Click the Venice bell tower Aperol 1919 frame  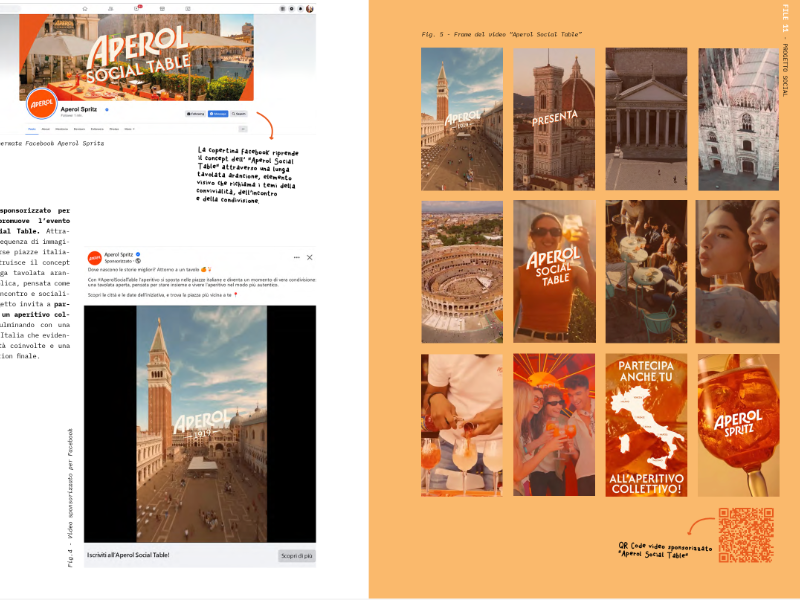[462, 119]
